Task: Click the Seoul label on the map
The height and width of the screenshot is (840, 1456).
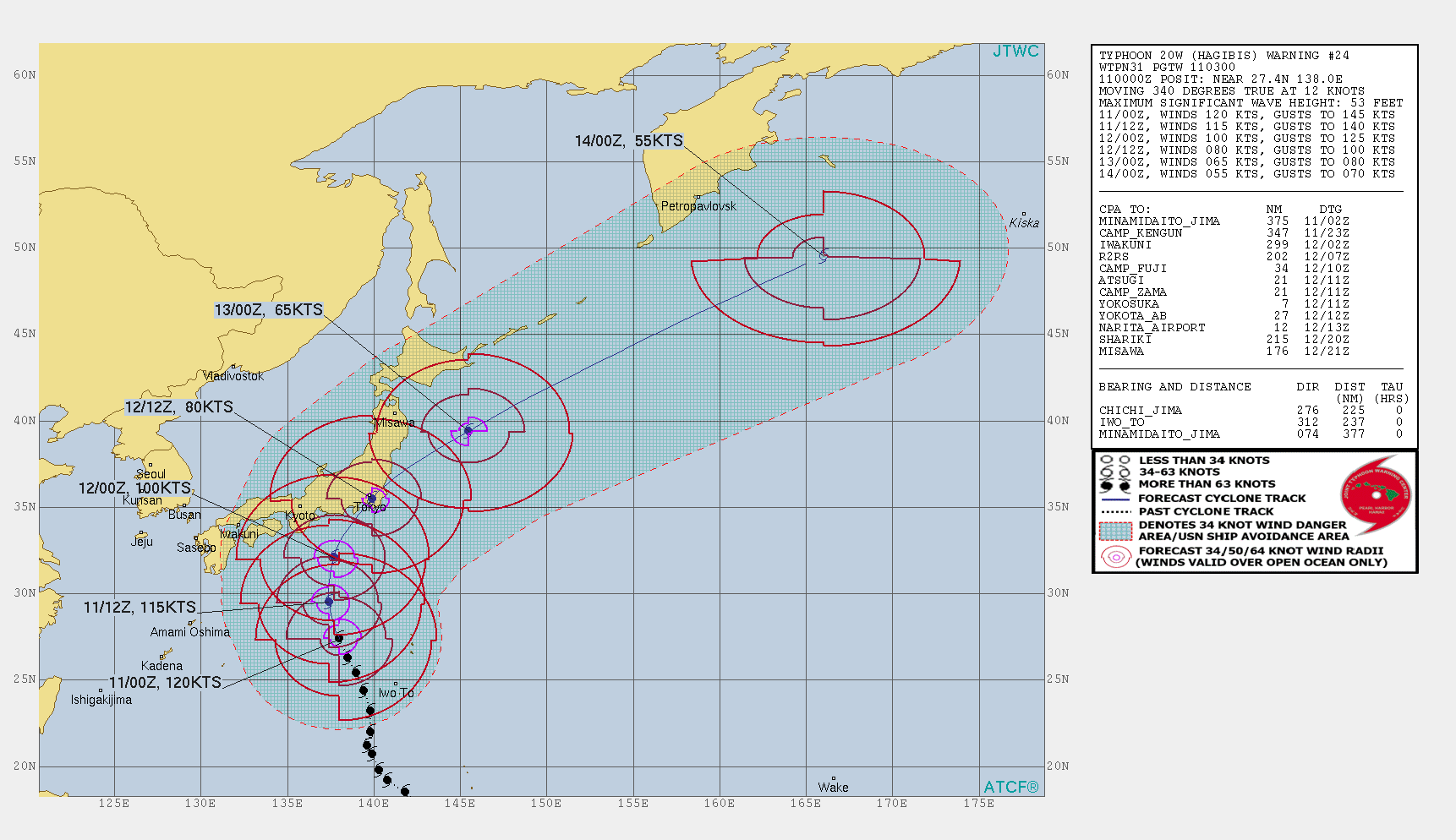Action: (x=151, y=474)
